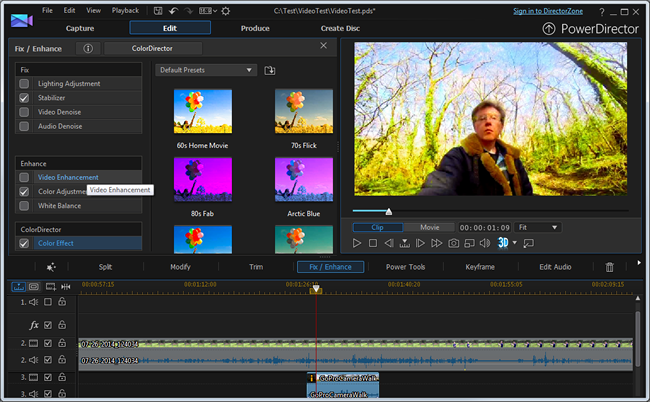Uncheck the Color Effect checkbox
Image resolution: width=650 pixels, height=402 pixels.
[24, 243]
